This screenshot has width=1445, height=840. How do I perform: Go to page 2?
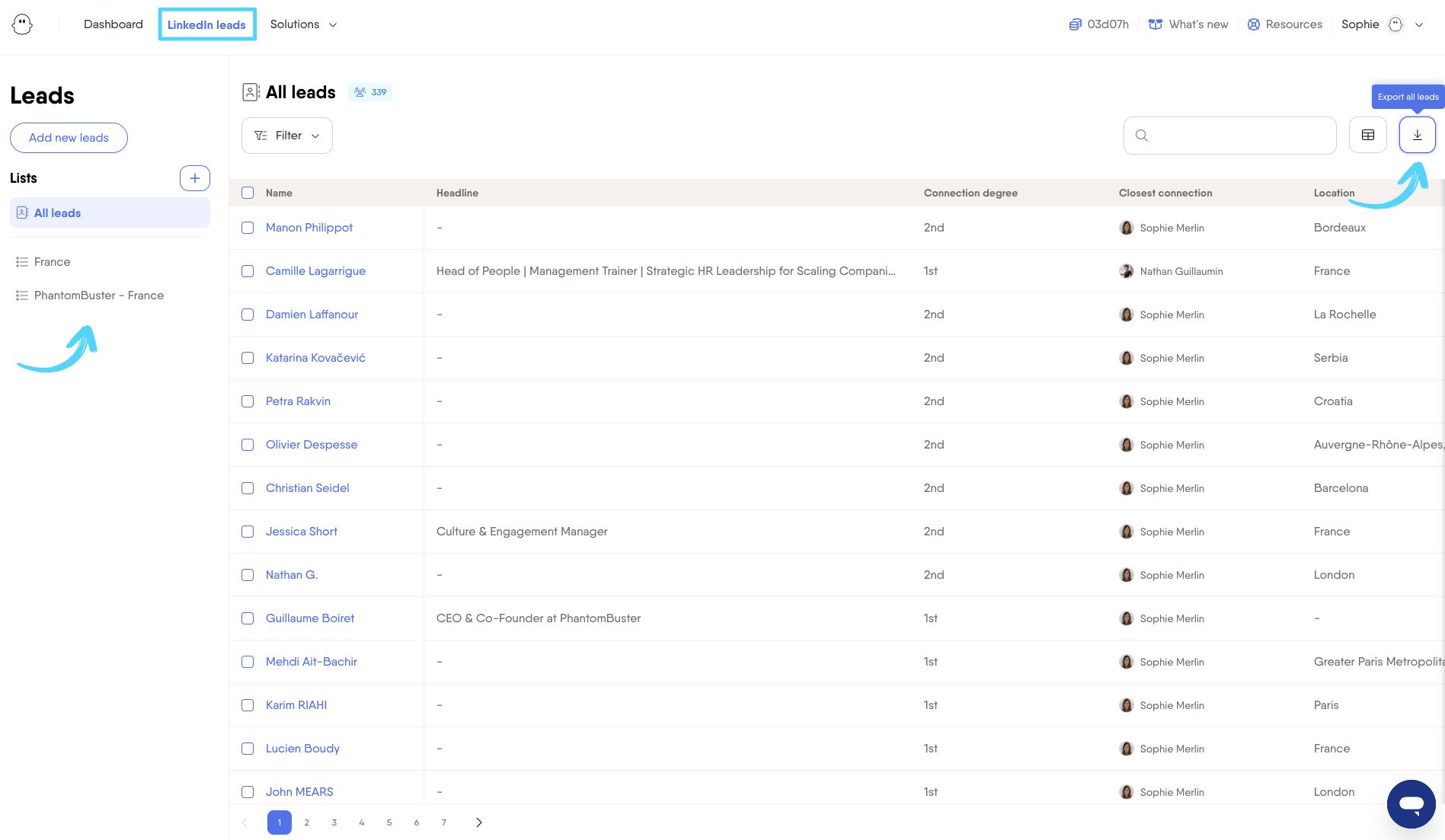coord(307,822)
